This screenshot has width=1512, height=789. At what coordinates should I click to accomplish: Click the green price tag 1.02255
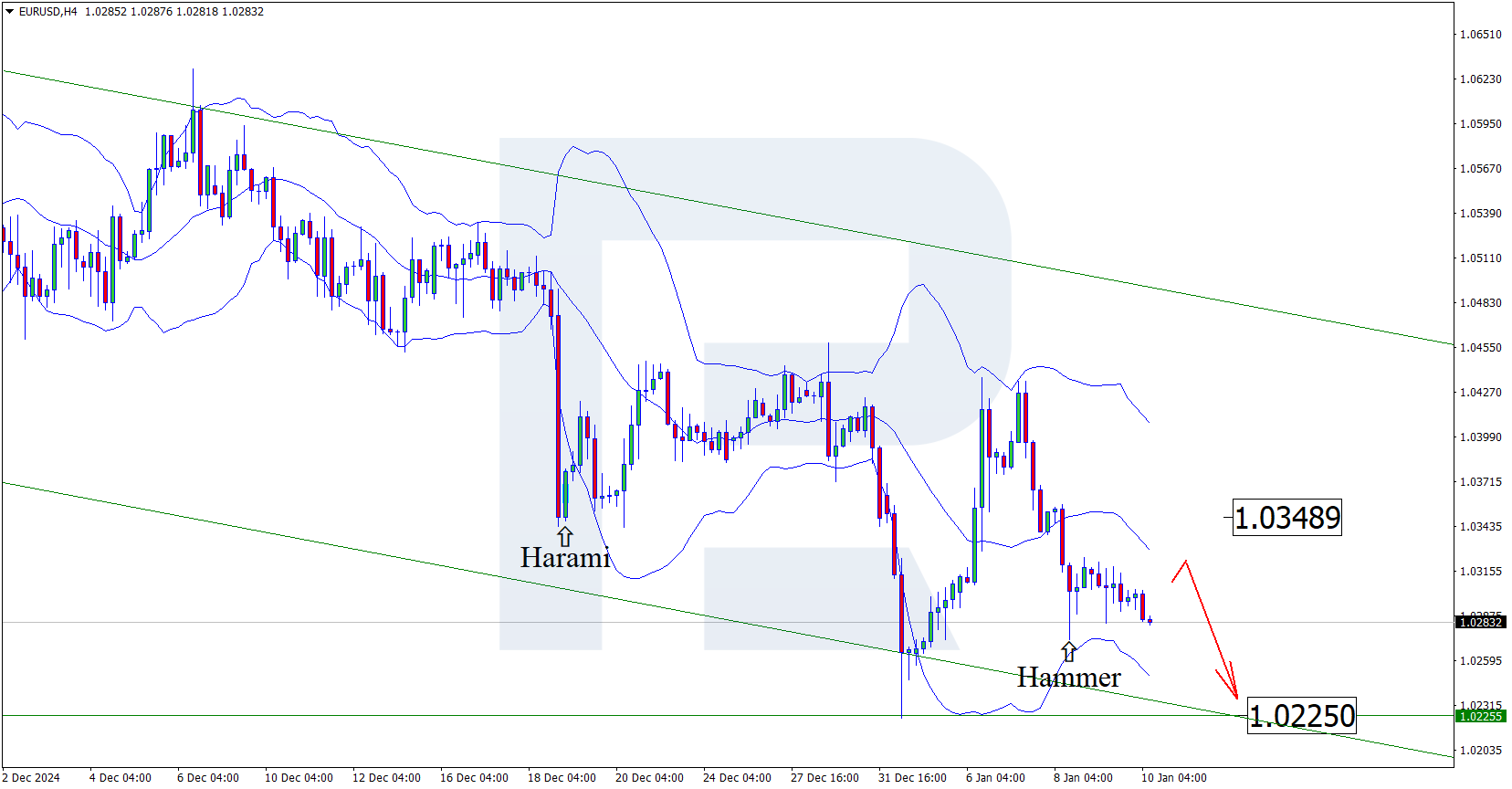1480,717
